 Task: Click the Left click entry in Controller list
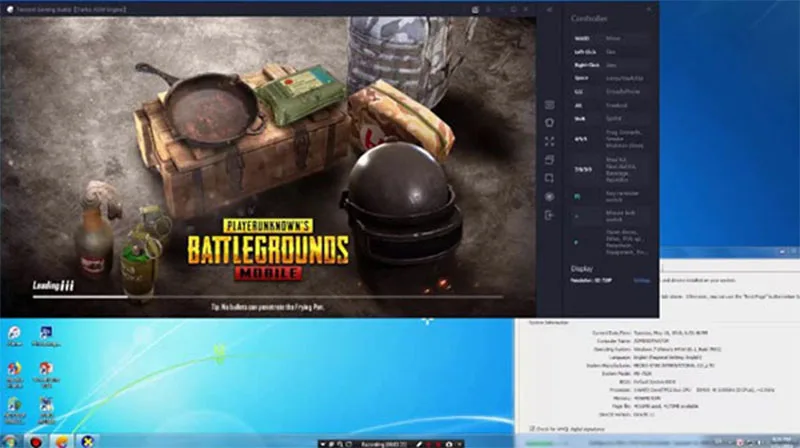tap(610, 52)
